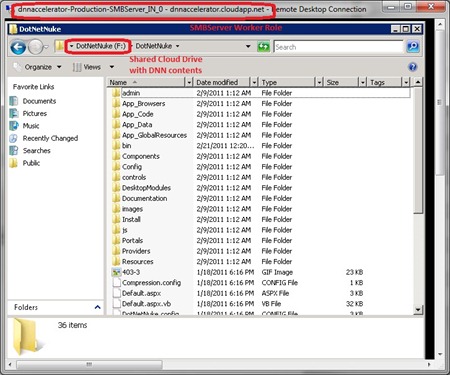The height and width of the screenshot is (375, 450).
Task: Select the Resources folder name
Action: pos(137,262)
